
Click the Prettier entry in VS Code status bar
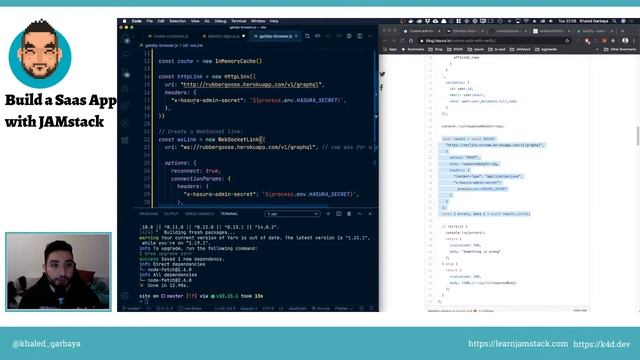point(343,308)
